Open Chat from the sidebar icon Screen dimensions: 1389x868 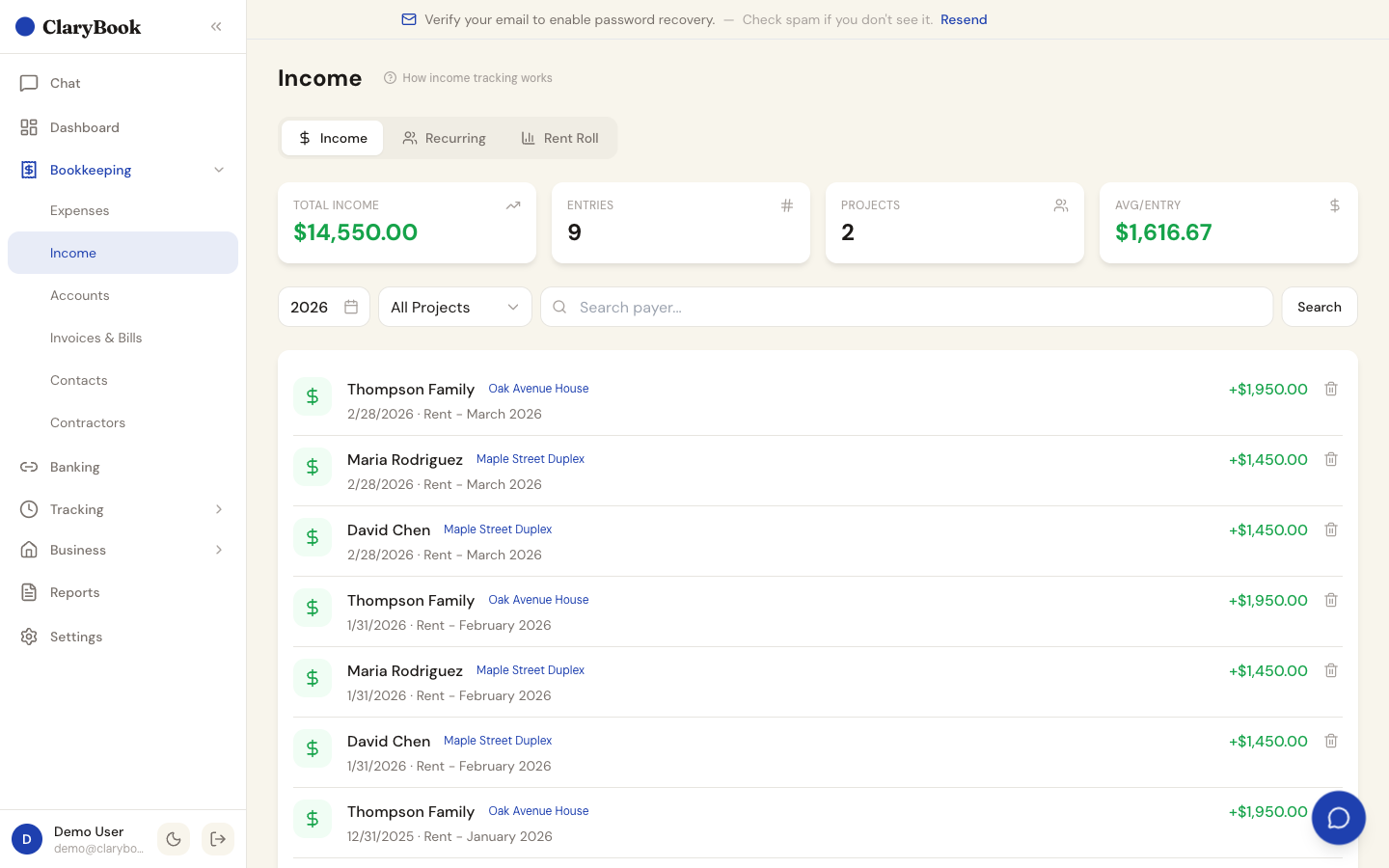pyautogui.click(x=29, y=83)
